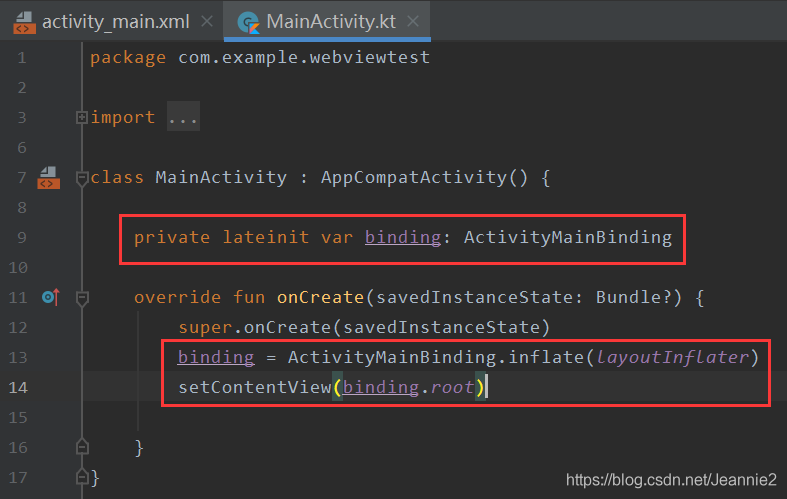Close the activity_main.xml tab

[207, 21]
